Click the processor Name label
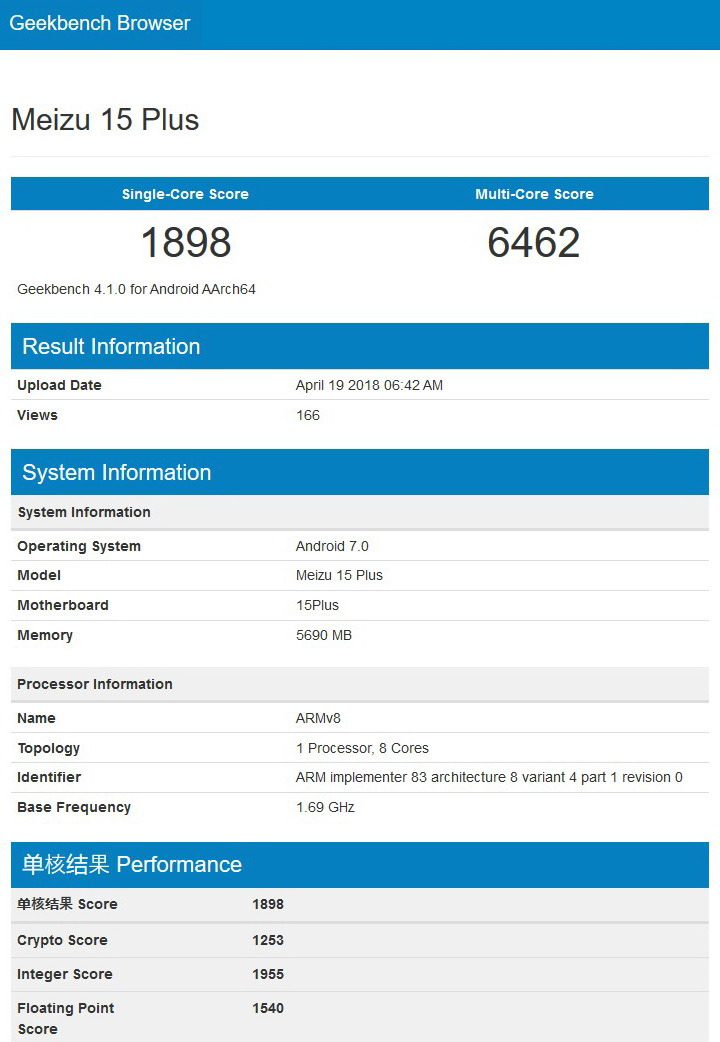 tap(37, 718)
